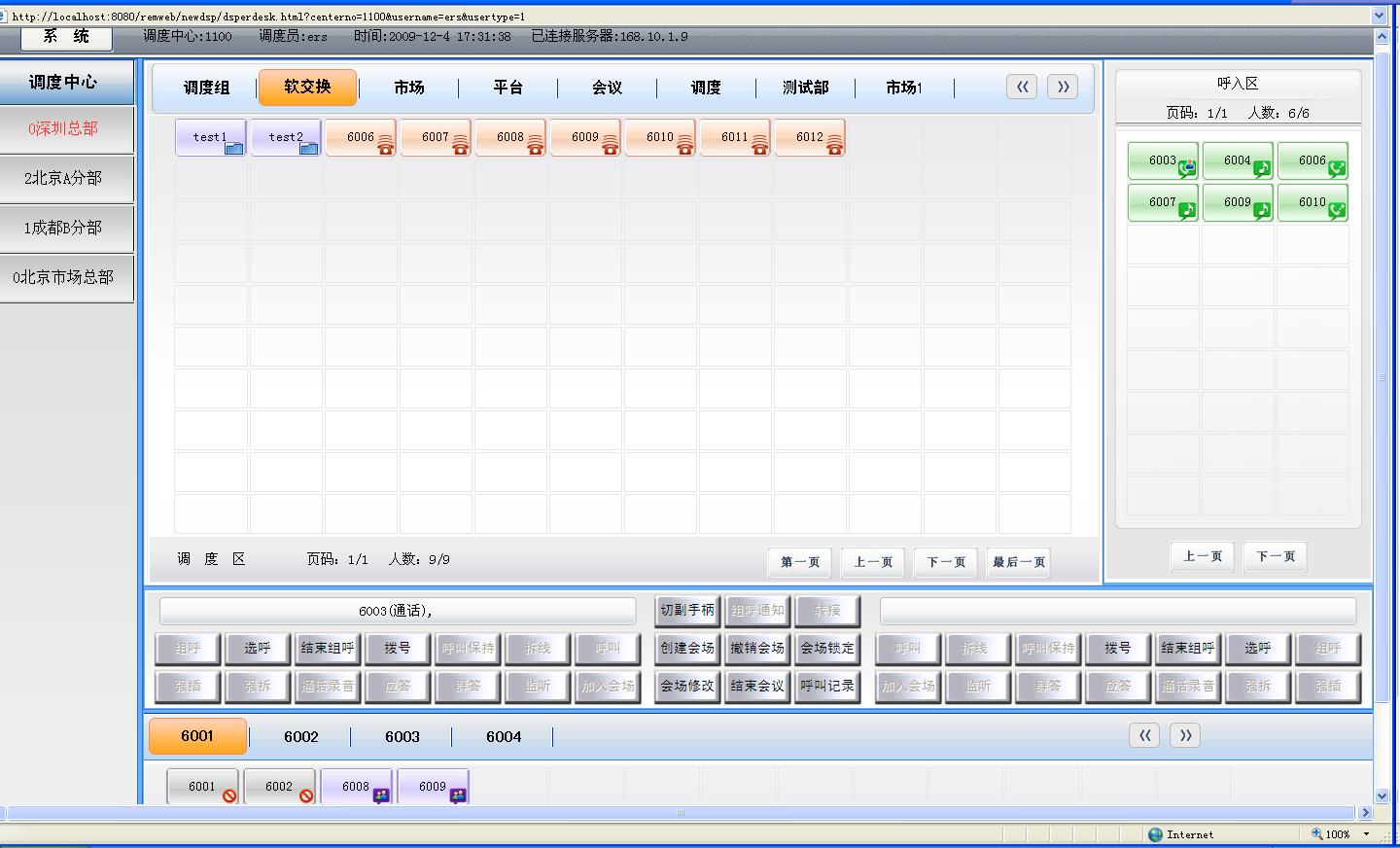Click the empty right handle status field
Screen dimensions: 1400x848
(x=1118, y=611)
